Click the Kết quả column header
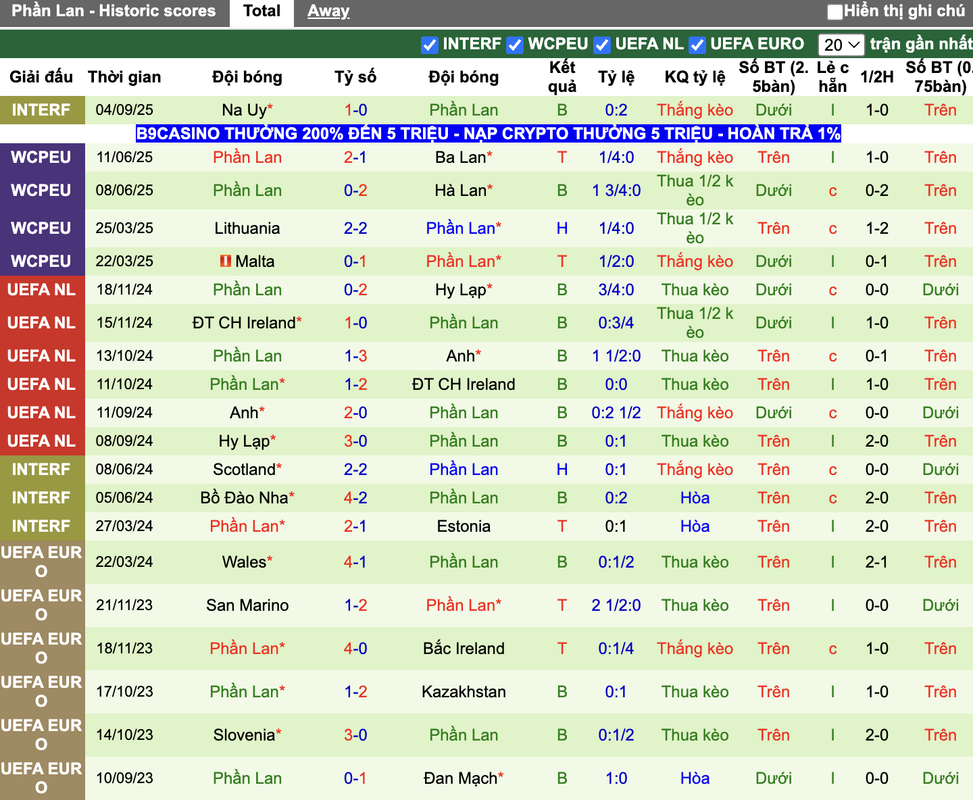This screenshot has width=973, height=800. (x=562, y=77)
